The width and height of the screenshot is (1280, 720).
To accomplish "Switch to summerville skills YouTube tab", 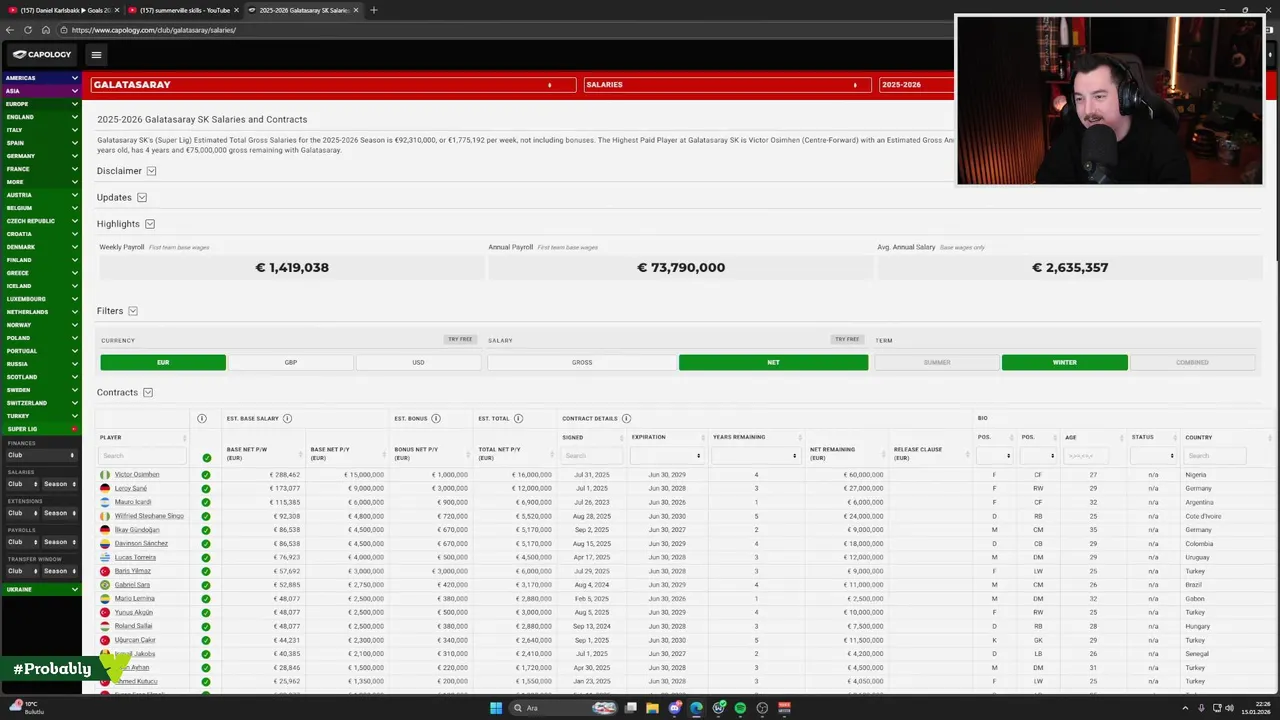I will tap(185, 10).
